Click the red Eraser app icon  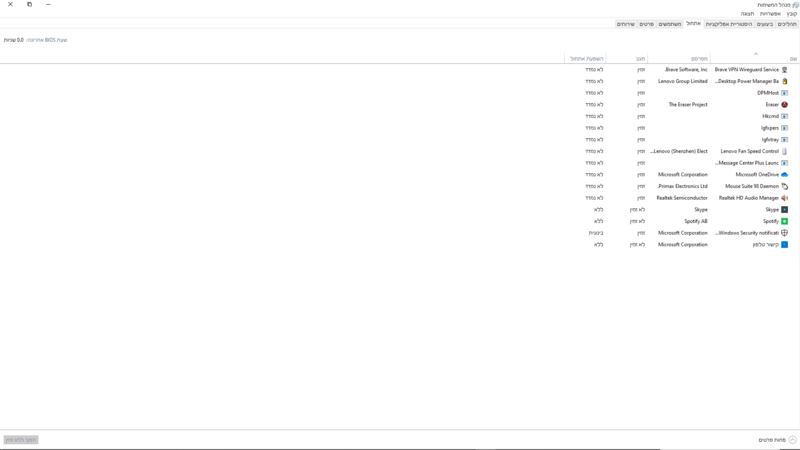click(785, 105)
